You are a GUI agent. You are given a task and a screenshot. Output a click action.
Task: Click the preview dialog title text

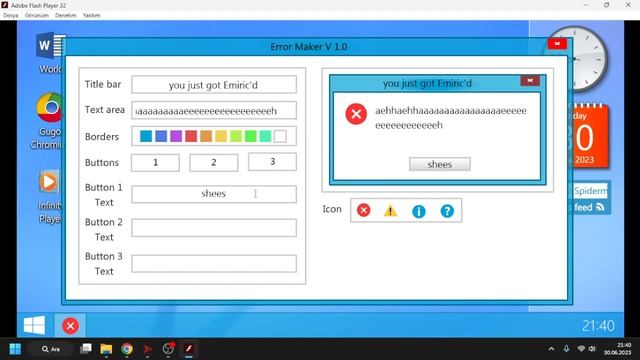427,83
